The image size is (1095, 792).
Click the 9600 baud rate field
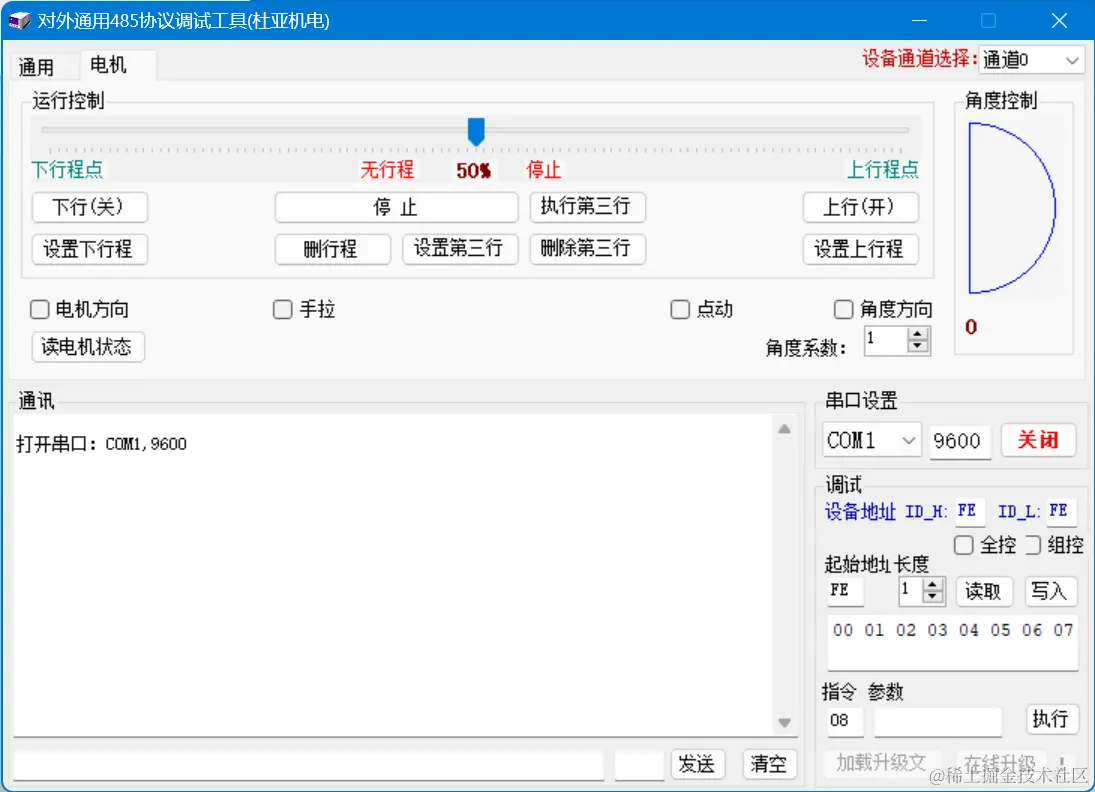point(960,441)
